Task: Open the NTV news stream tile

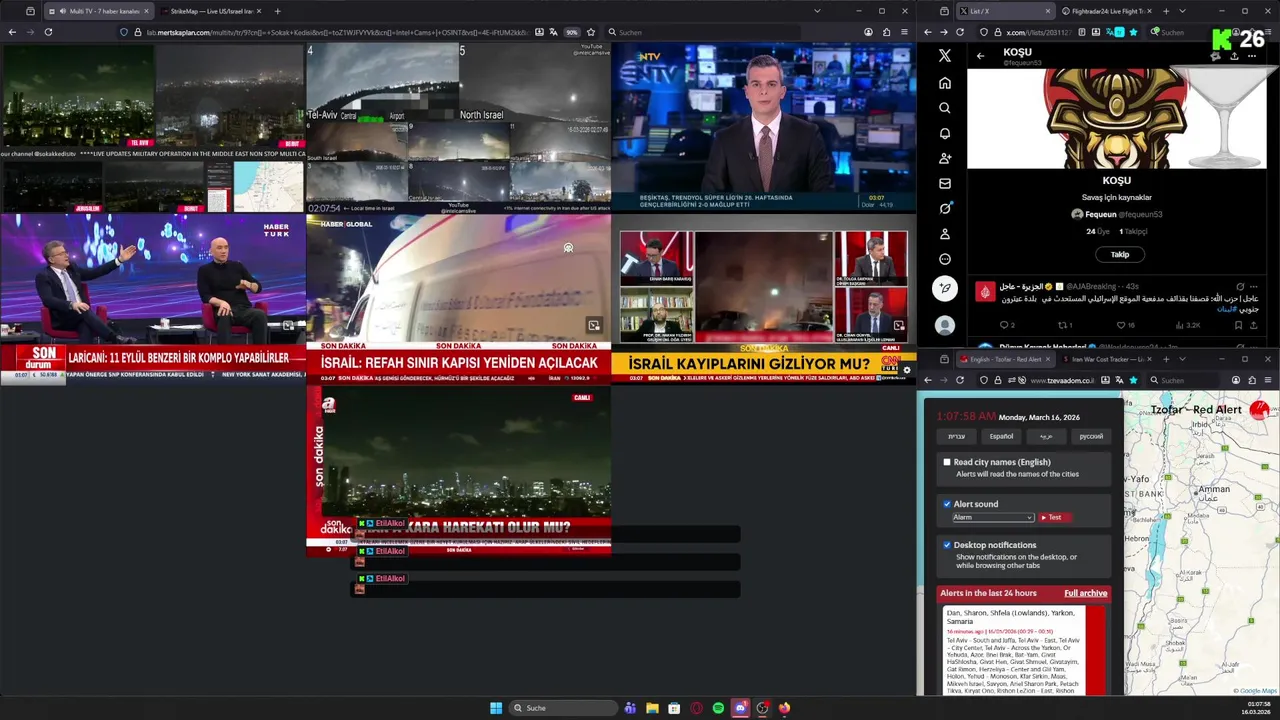Action: (x=763, y=127)
